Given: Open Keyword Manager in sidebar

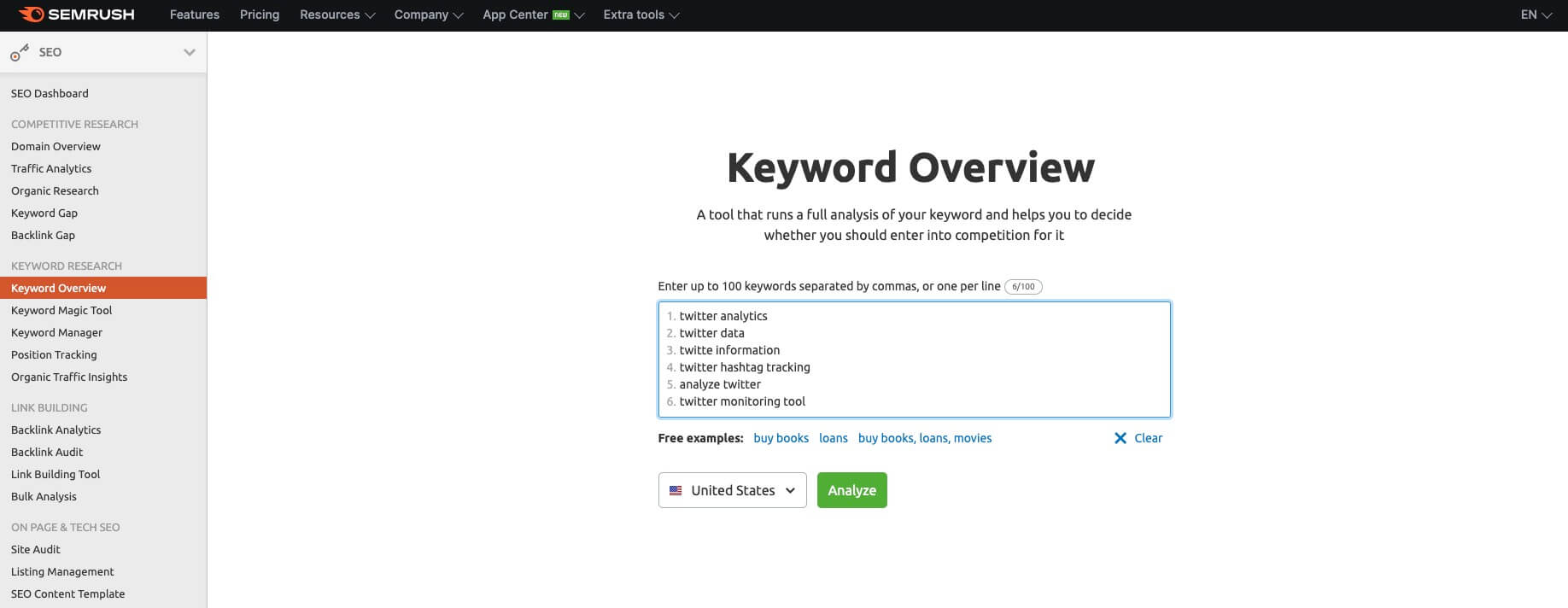Looking at the screenshot, I should pyautogui.click(x=56, y=332).
